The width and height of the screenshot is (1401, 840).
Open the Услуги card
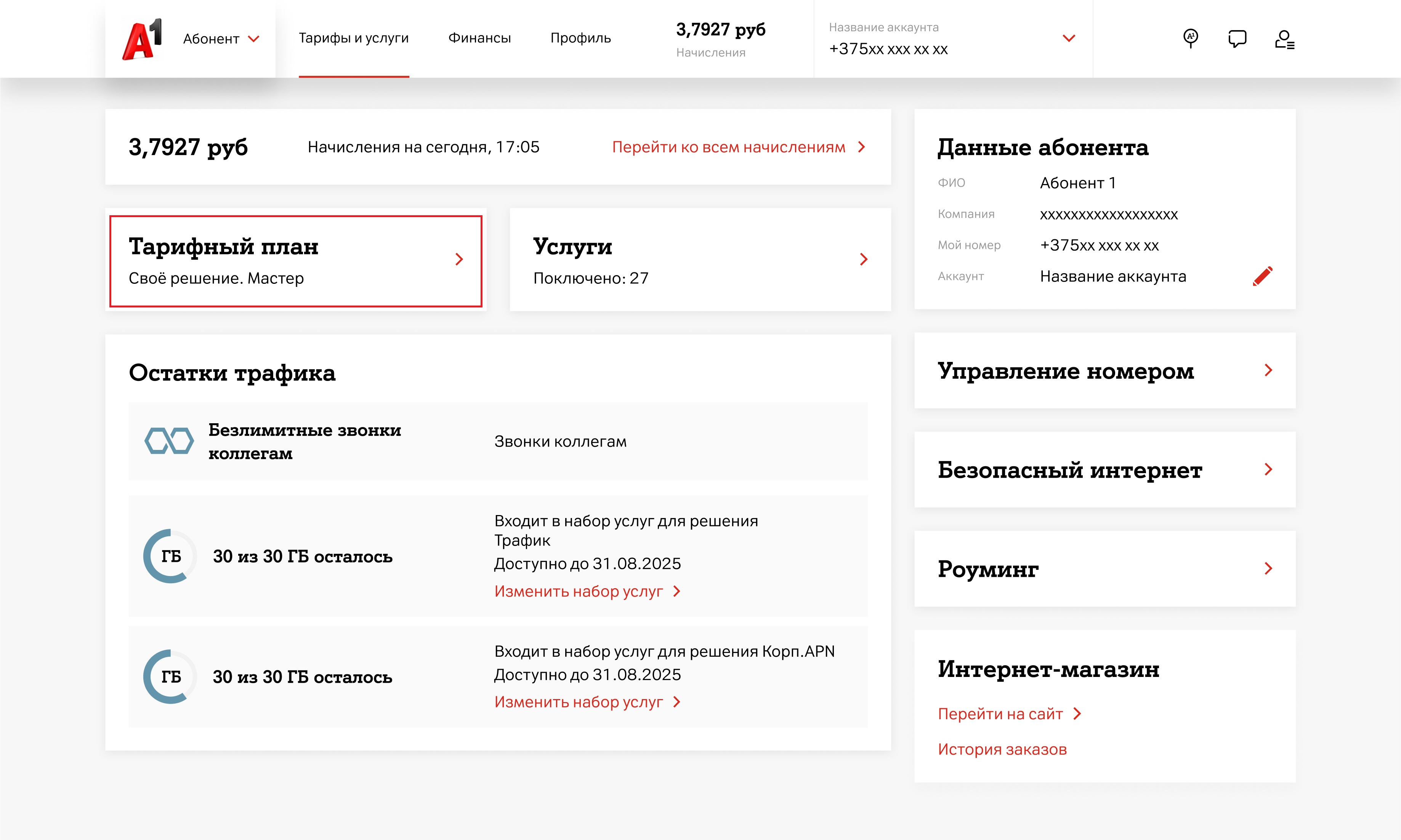click(700, 260)
